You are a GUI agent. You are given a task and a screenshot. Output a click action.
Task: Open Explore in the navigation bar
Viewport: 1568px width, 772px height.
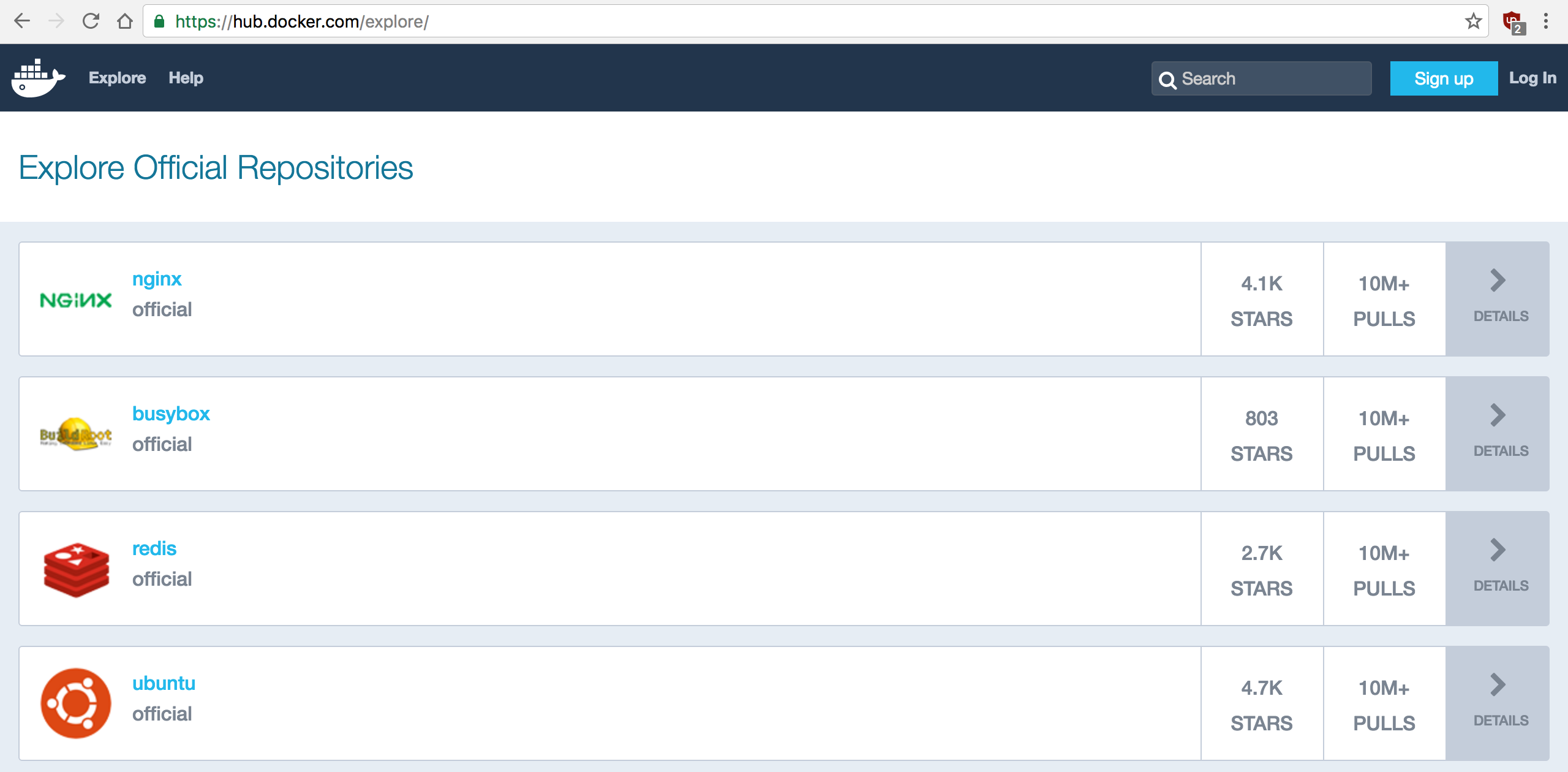tap(117, 78)
